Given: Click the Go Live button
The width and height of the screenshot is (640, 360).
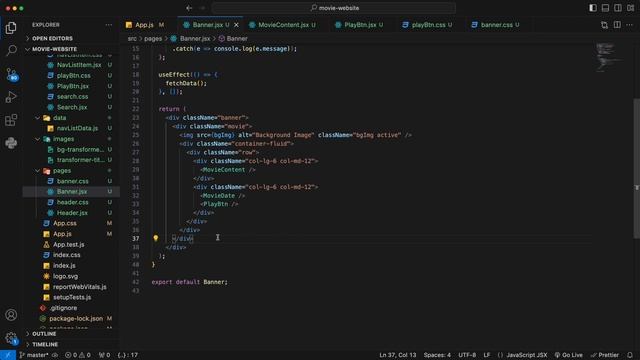Looking at the screenshot, I should 569,355.
